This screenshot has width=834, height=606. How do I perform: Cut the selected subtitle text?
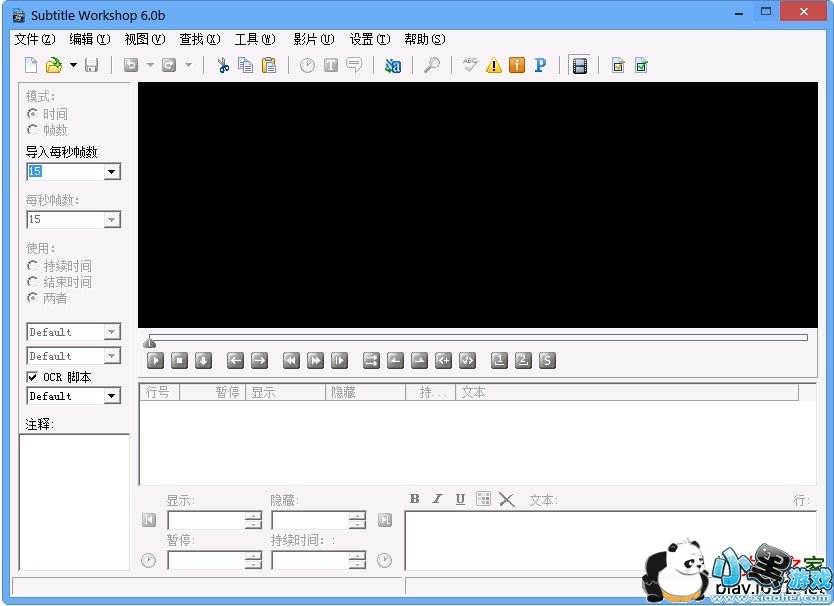221,64
